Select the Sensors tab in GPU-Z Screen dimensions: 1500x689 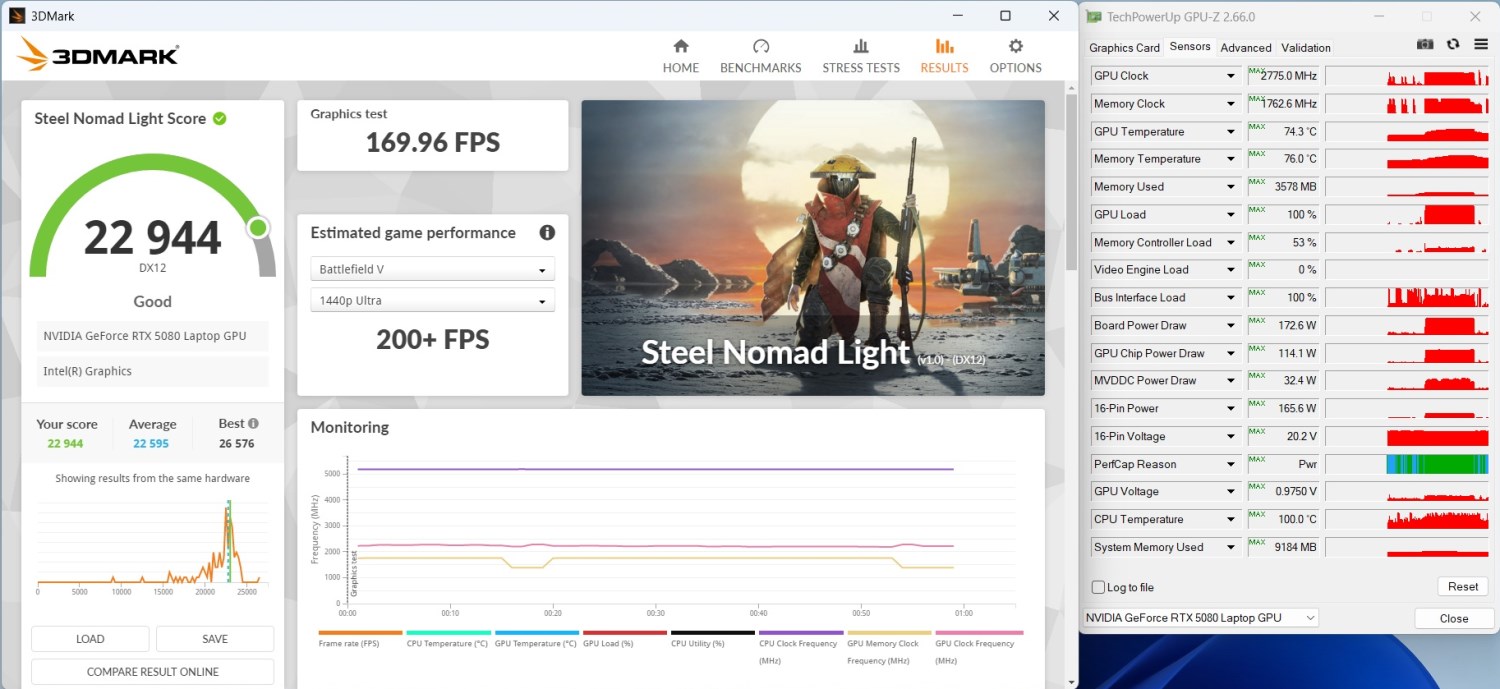pos(1190,47)
